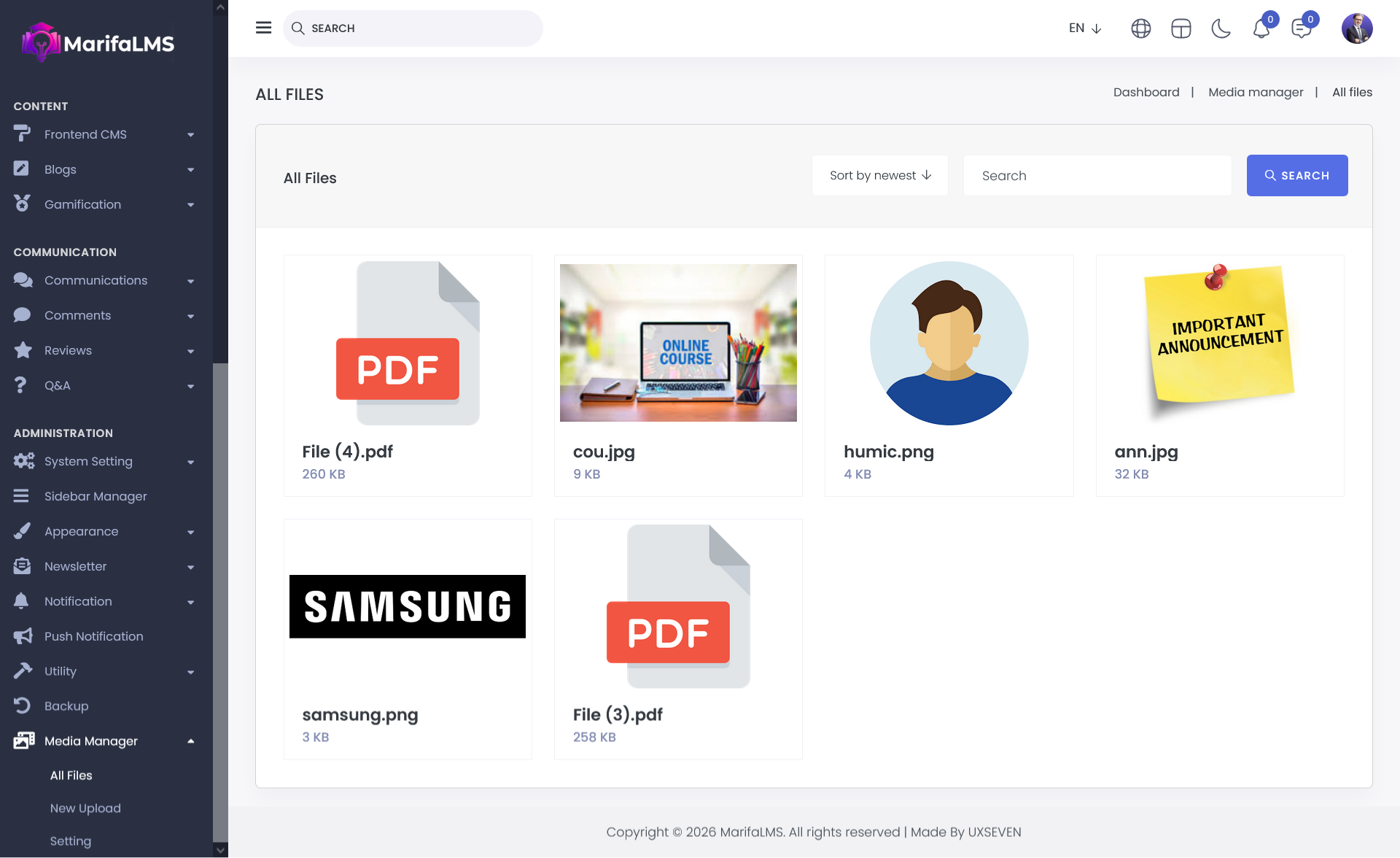The width and height of the screenshot is (1400, 858).
Task: Open the notifications bell icon
Action: click(1261, 29)
